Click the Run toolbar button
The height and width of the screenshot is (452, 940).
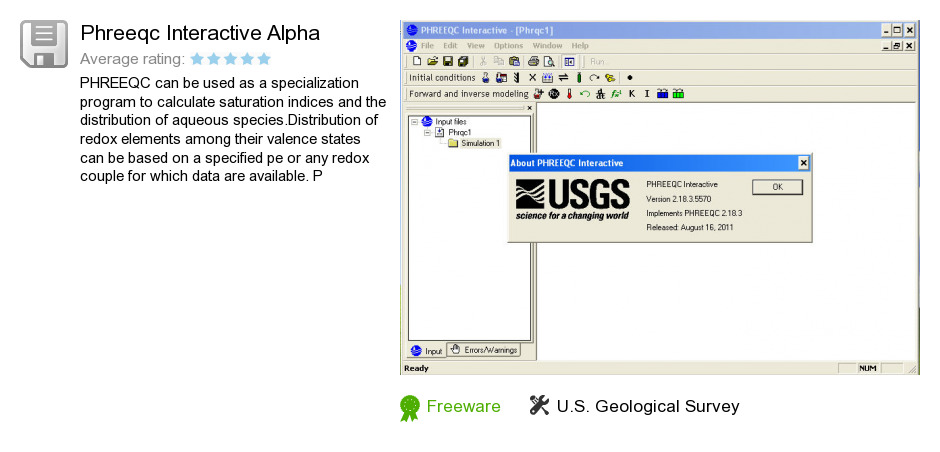click(x=598, y=61)
